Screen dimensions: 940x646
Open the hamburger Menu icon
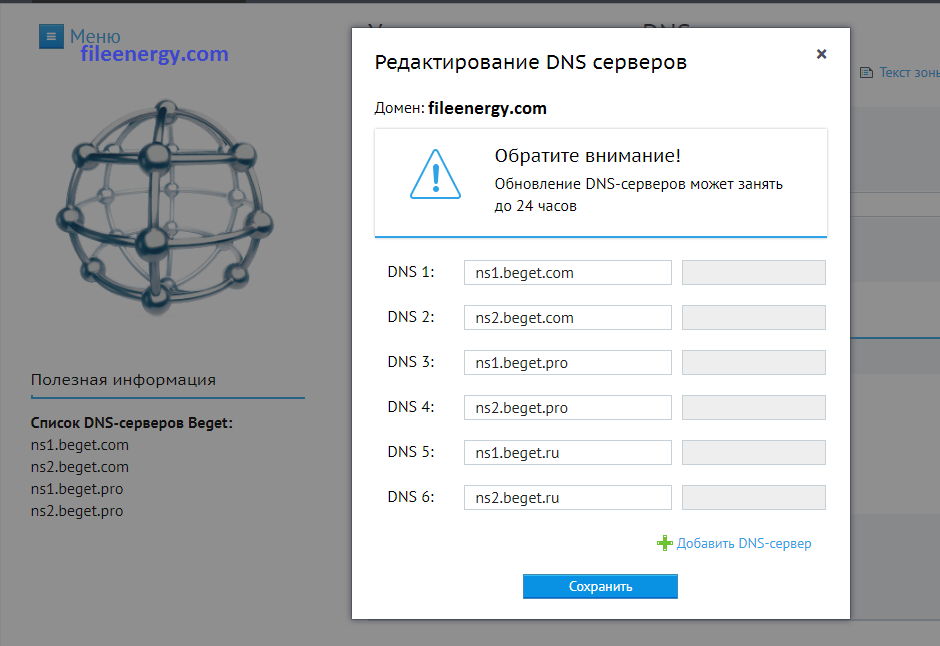(x=52, y=37)
